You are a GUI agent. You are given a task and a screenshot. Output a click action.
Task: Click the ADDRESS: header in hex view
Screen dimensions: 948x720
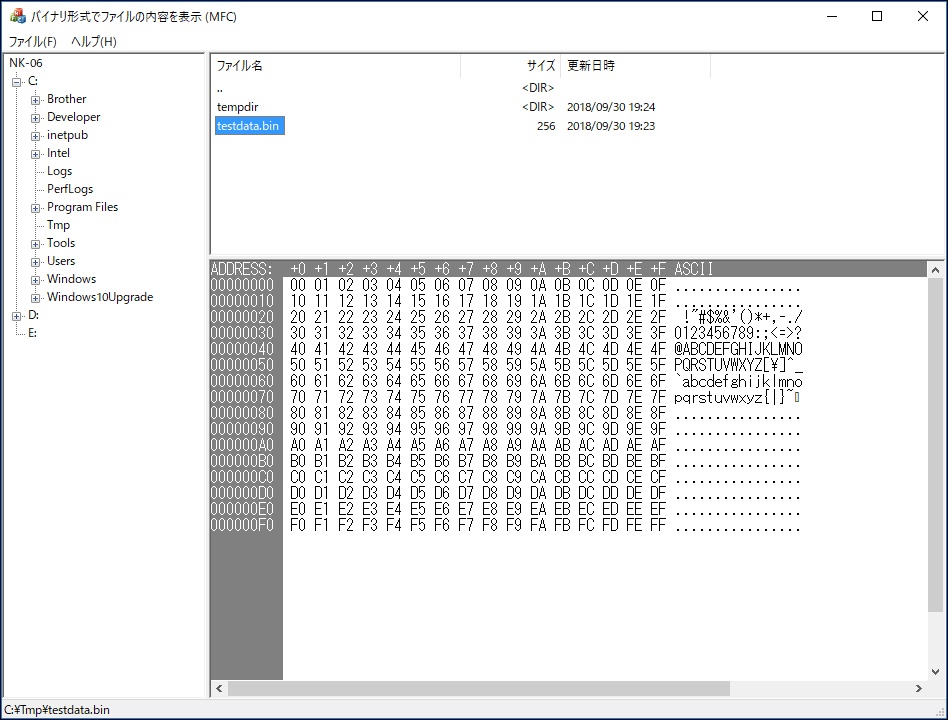click(242, 269)
